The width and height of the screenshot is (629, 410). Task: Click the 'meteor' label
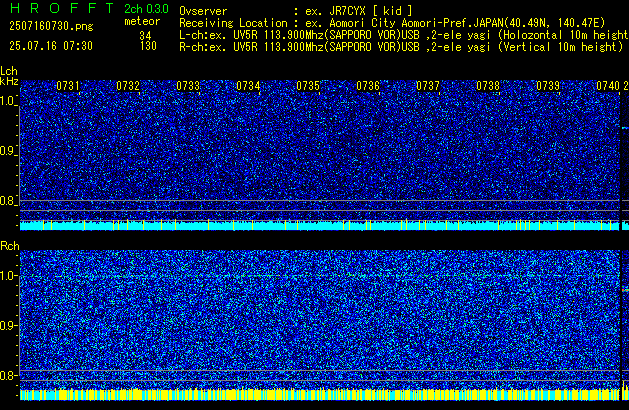(142, 21)
